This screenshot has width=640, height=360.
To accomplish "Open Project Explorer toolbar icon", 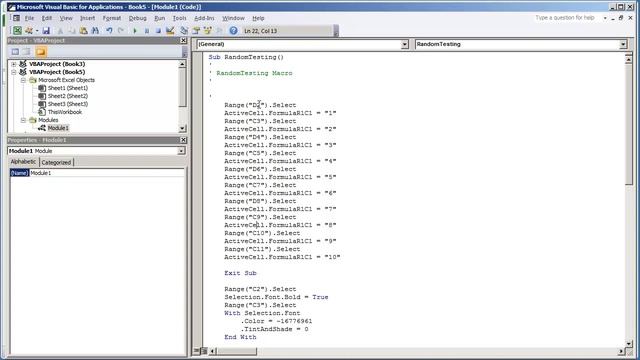I will (184, 31).
